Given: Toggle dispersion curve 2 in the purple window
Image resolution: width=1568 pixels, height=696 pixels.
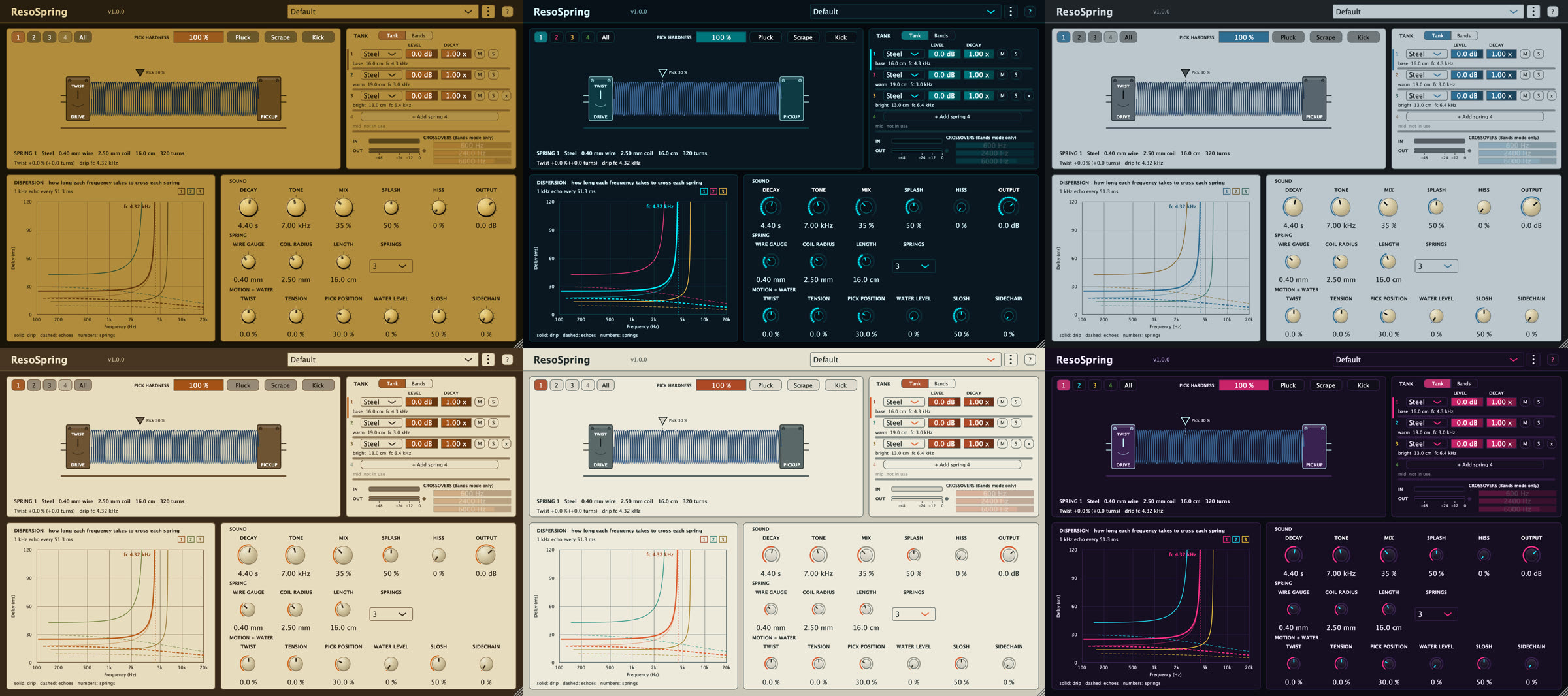Looking at the screenshot, I should (1236, 539).
